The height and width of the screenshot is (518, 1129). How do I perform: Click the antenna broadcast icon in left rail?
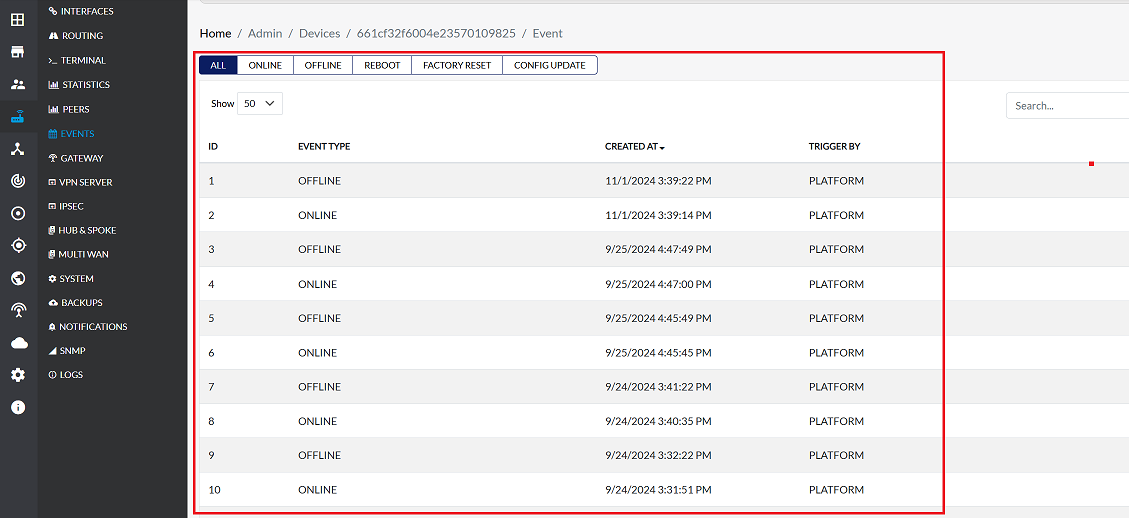[18, 310]
